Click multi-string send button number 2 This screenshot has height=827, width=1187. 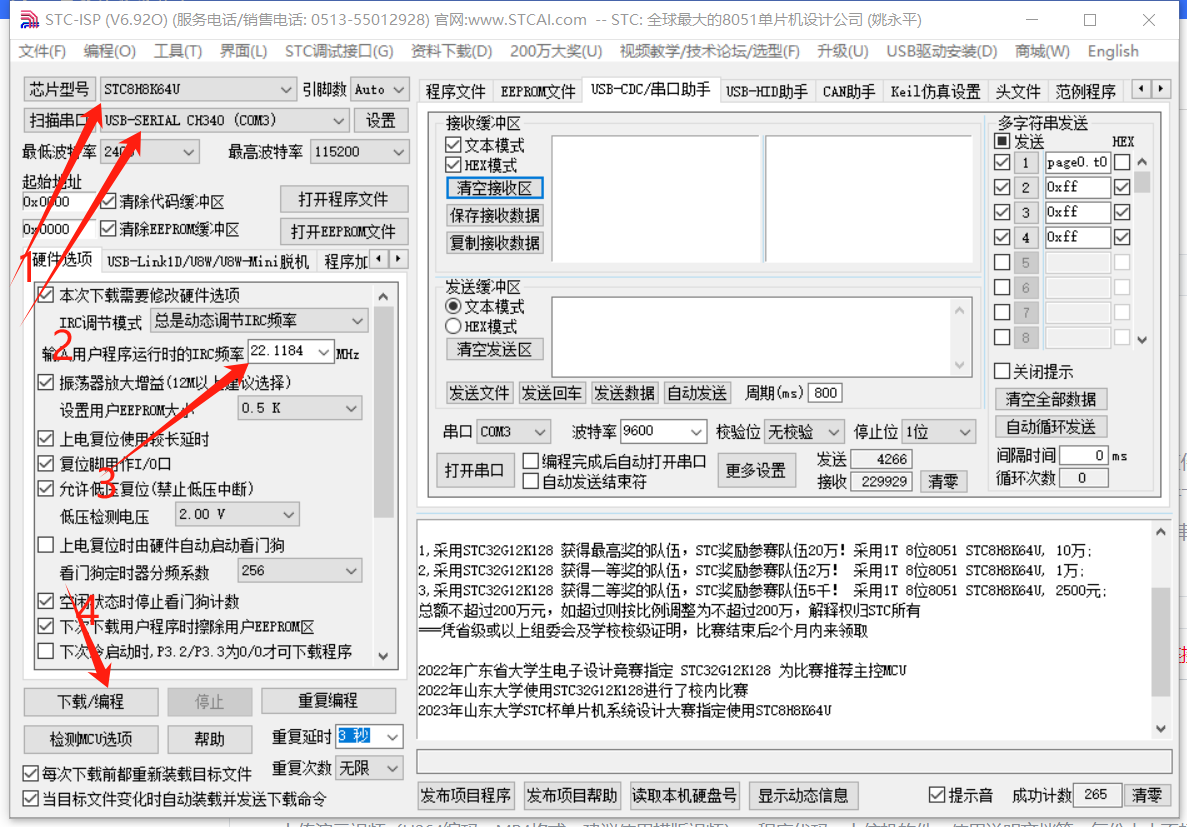coord(1026,187)
